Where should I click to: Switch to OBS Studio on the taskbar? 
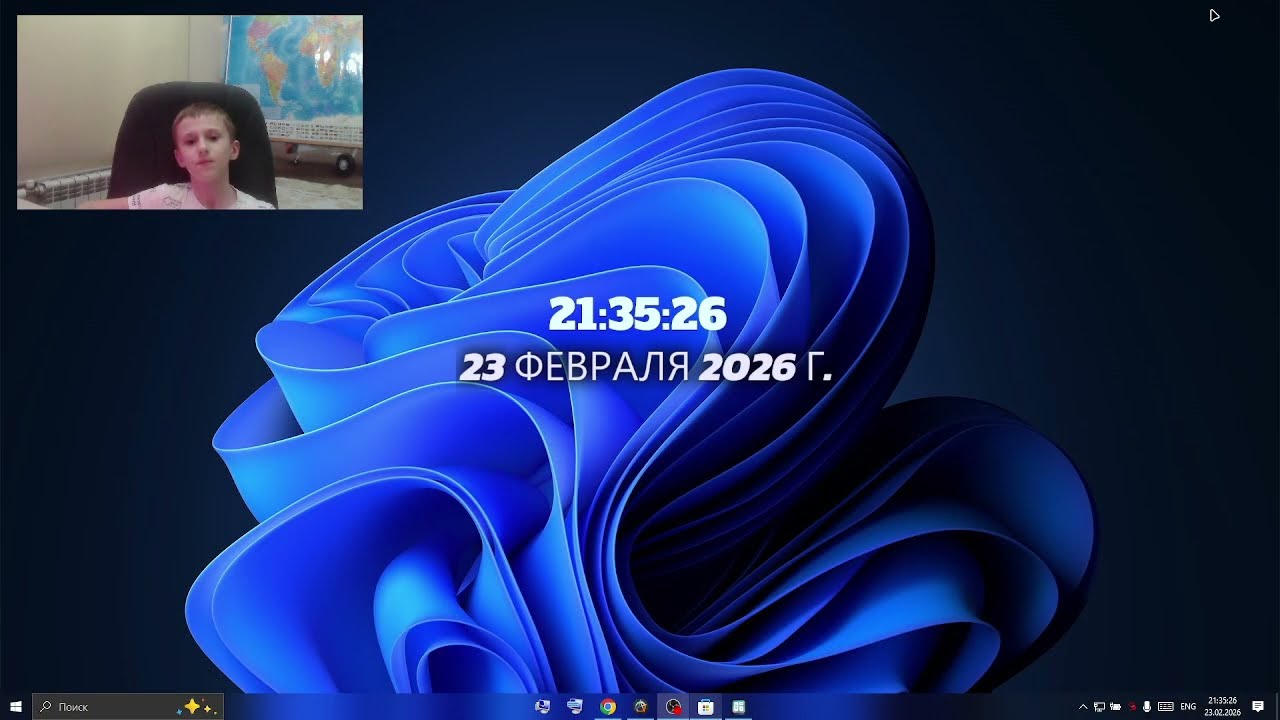[673, 706]
